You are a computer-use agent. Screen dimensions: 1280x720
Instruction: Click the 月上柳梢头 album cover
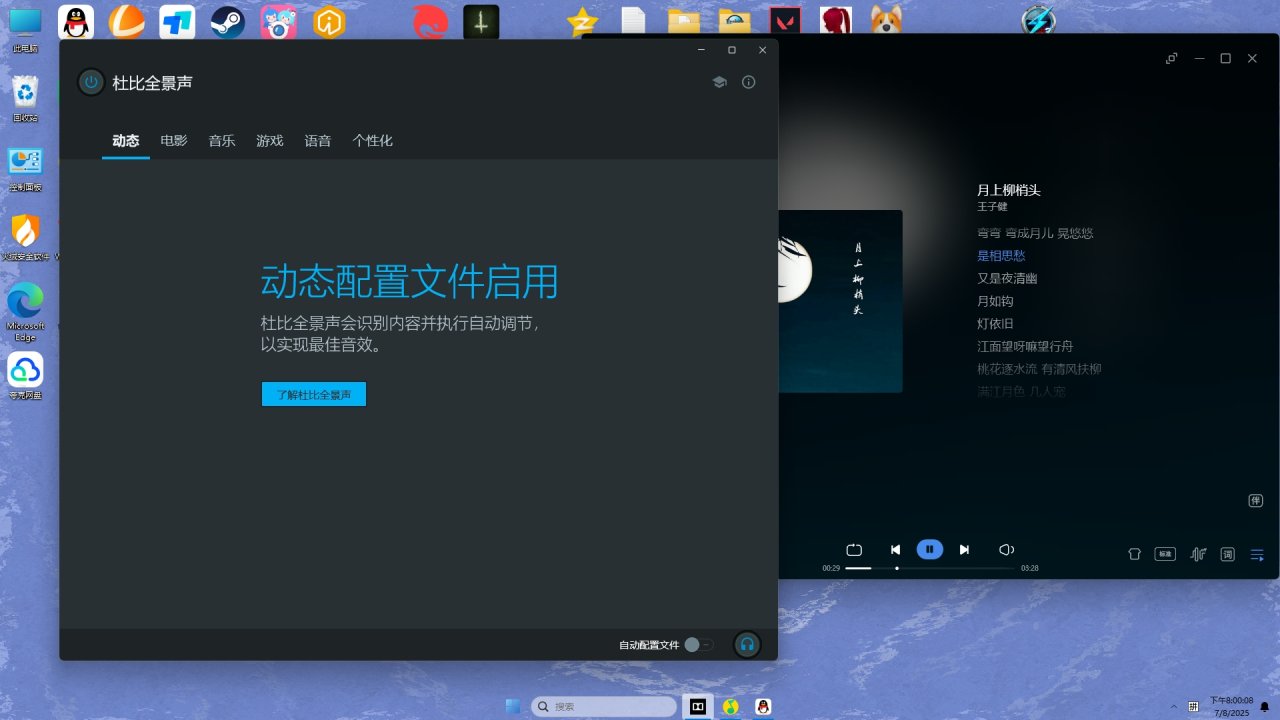point(840,301)
